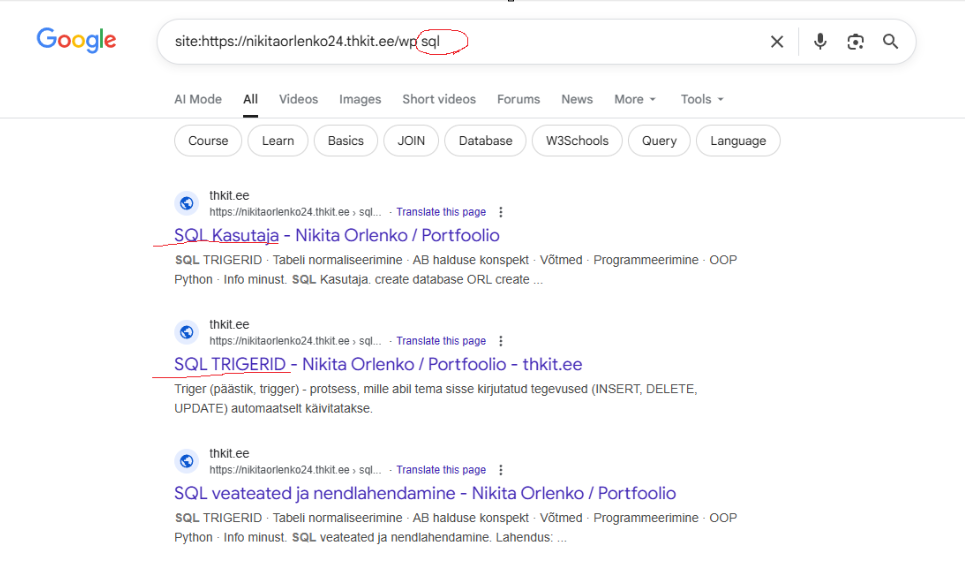Expand the Tools dropdown
This screenshot has height=564, width=965.
[x=702, y=99]
